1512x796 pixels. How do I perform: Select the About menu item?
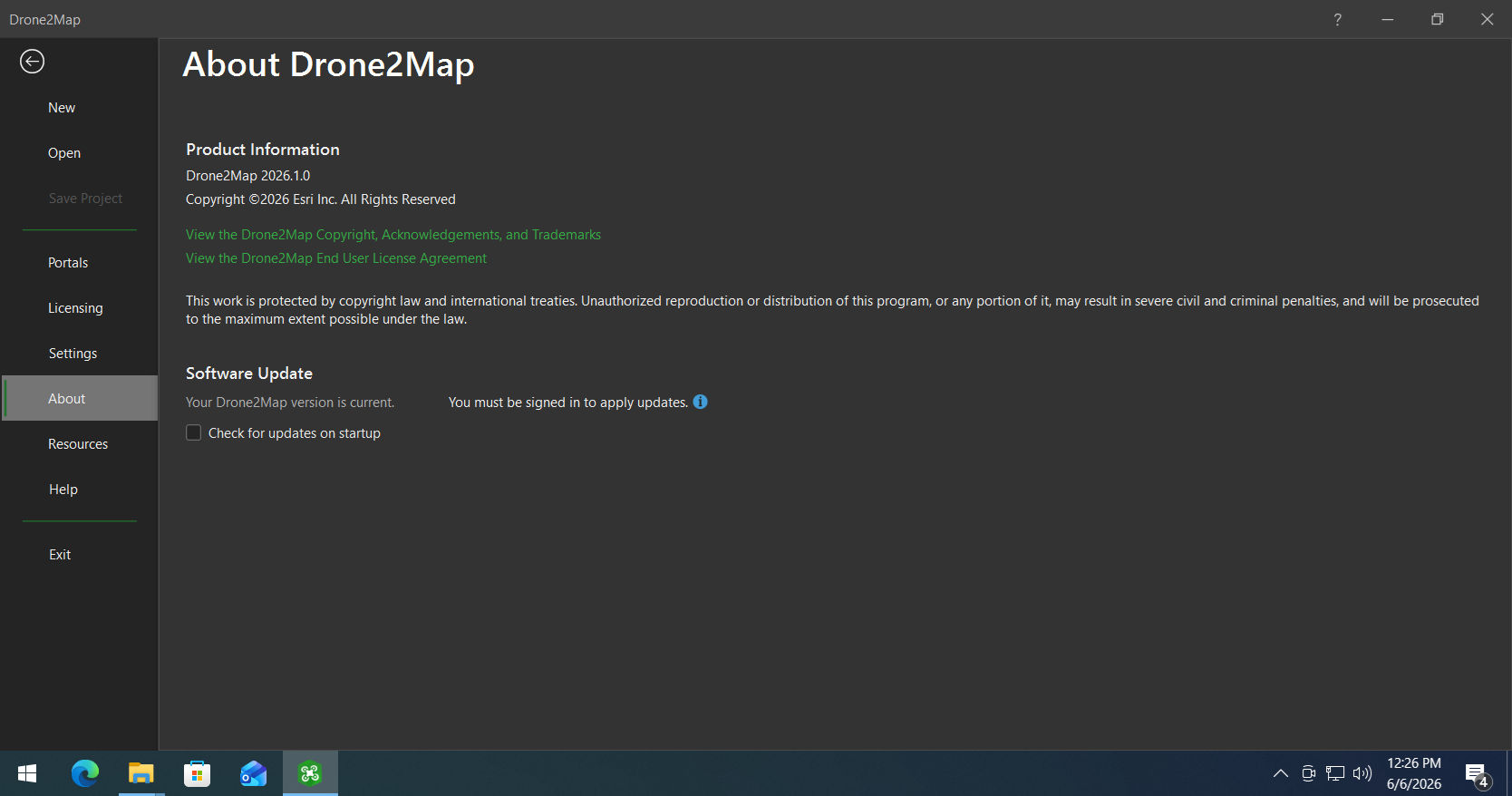[80, 398]
